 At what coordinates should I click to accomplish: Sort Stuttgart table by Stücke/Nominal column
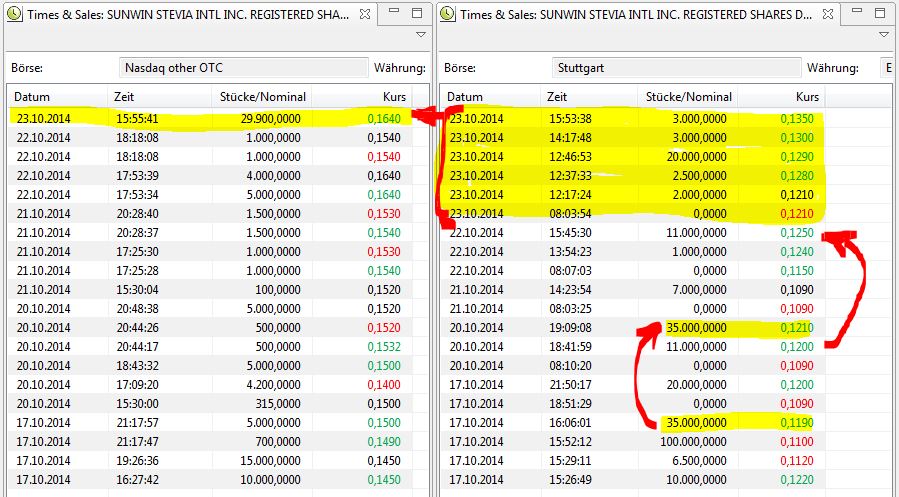click(x=687, y=96)
